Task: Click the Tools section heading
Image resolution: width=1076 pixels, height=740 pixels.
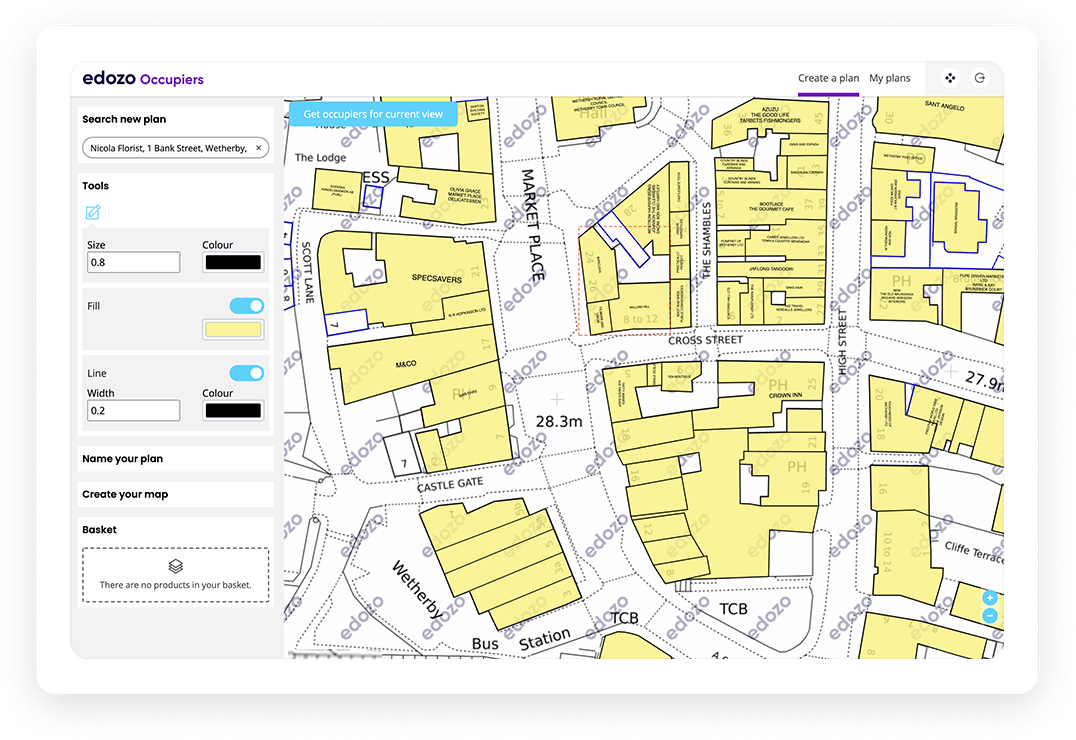Action: 95,185
